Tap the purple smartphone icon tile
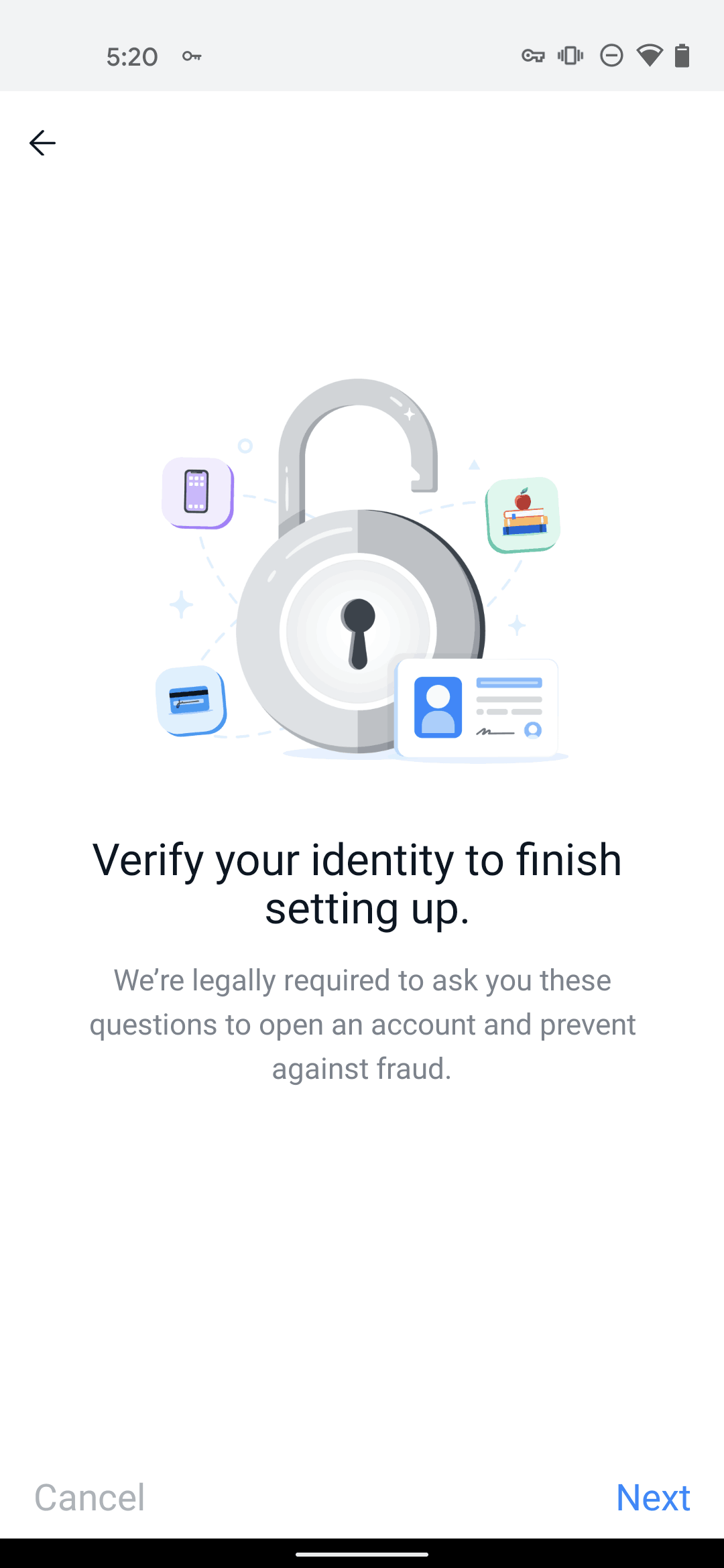Image resolution: width=724 pixels, height=1568 pixels. 198,493
